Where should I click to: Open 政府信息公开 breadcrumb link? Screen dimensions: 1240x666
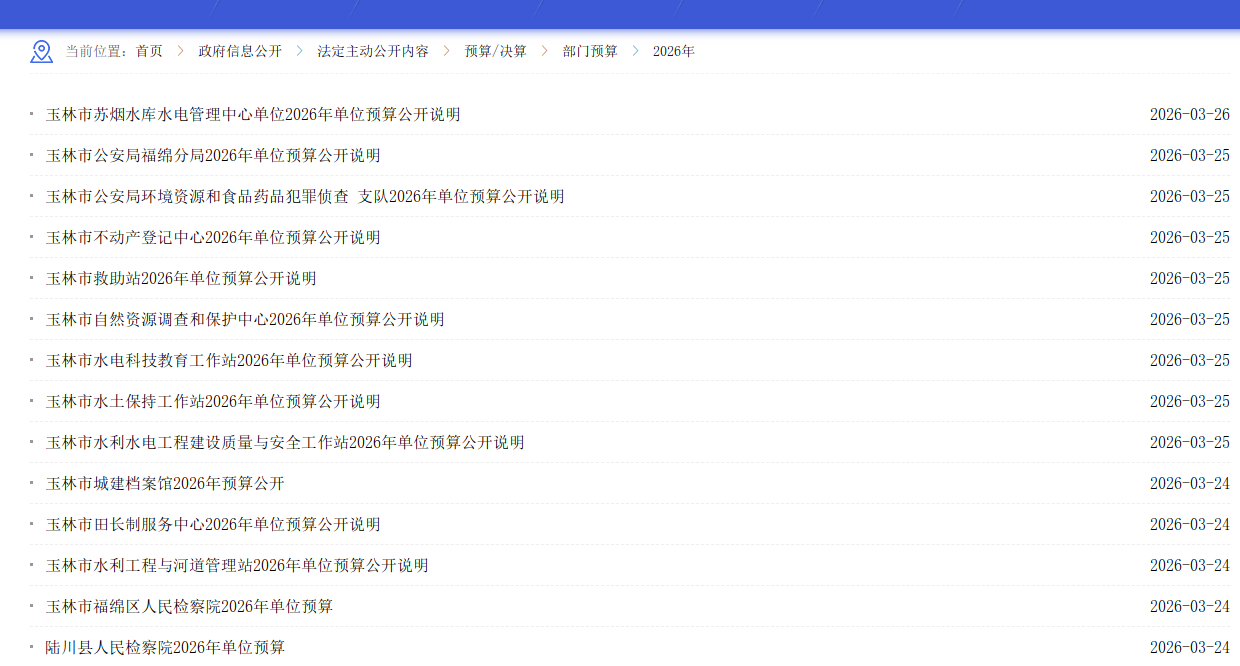240,51
